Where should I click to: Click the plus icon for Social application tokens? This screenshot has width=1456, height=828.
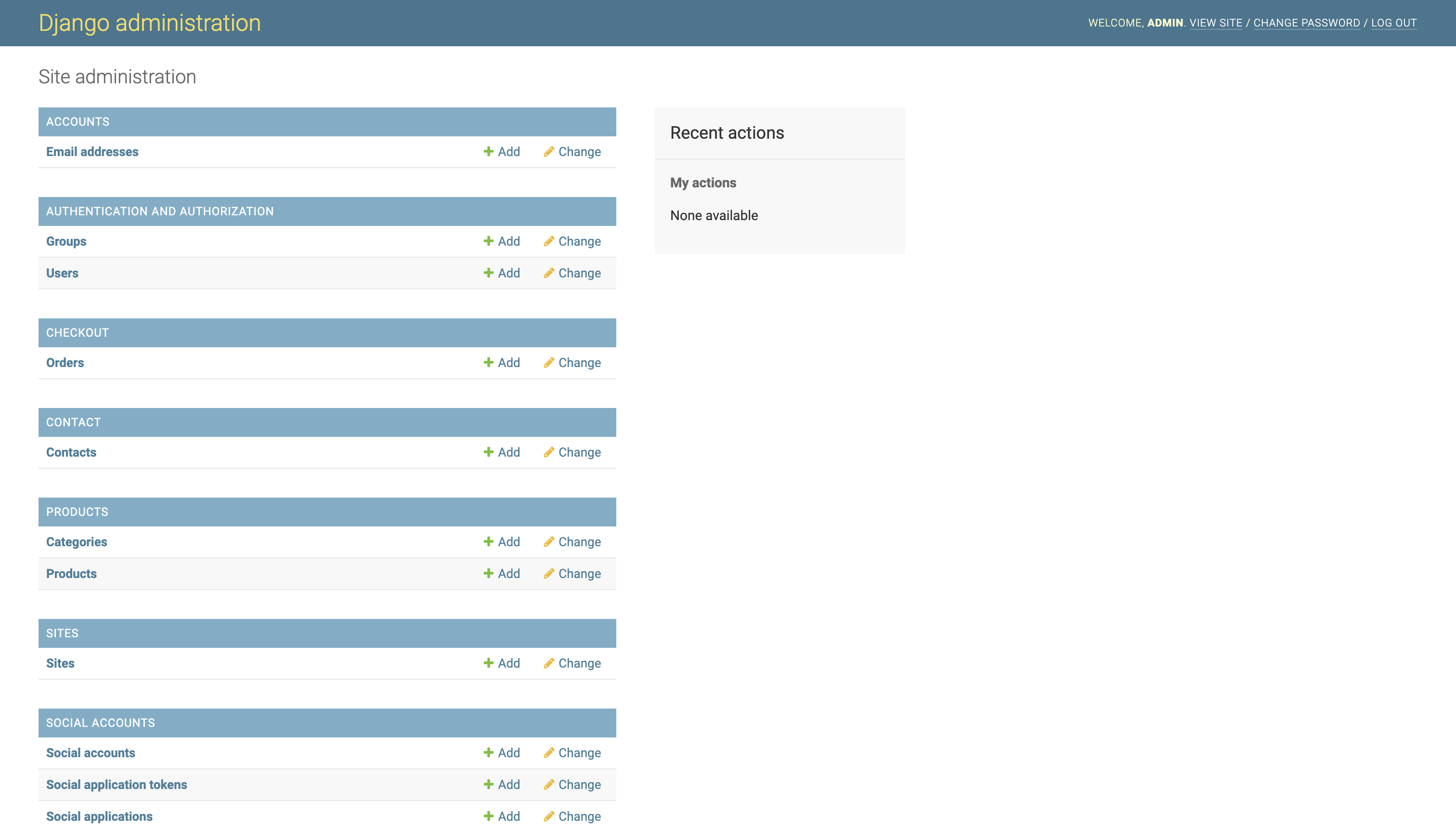(488, 784)
